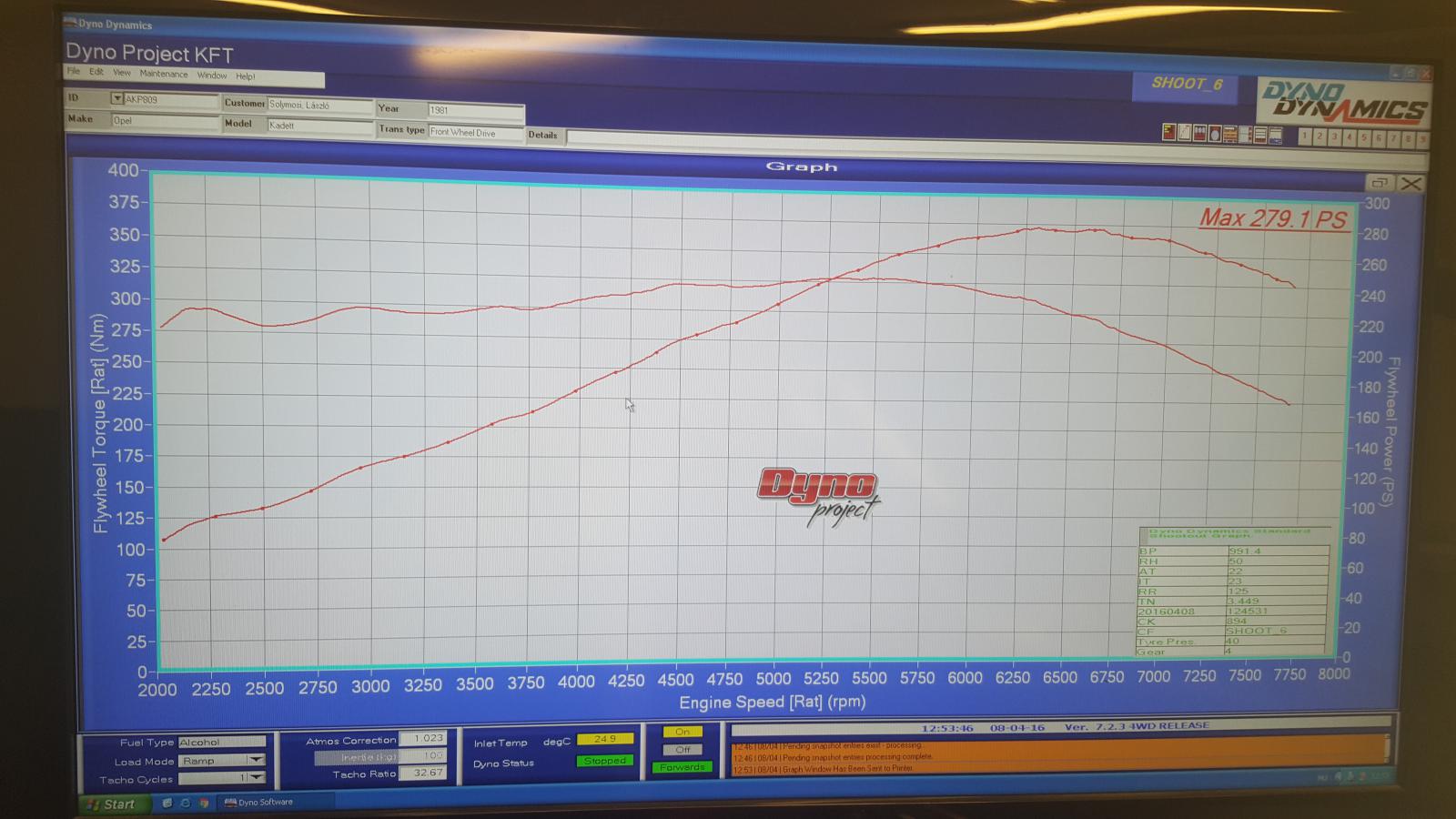The width and height of the screenshot is (1456, 819).
Task: Click the Make field showing Opel
Action: point(165,120)
